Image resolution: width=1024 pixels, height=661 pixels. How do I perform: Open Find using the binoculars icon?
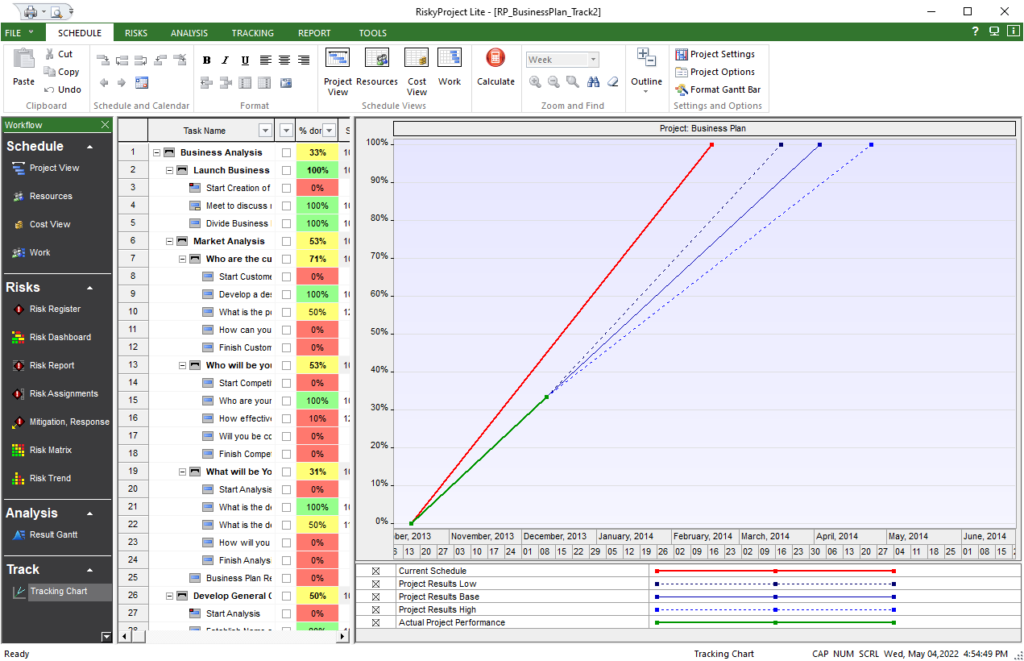593,83
